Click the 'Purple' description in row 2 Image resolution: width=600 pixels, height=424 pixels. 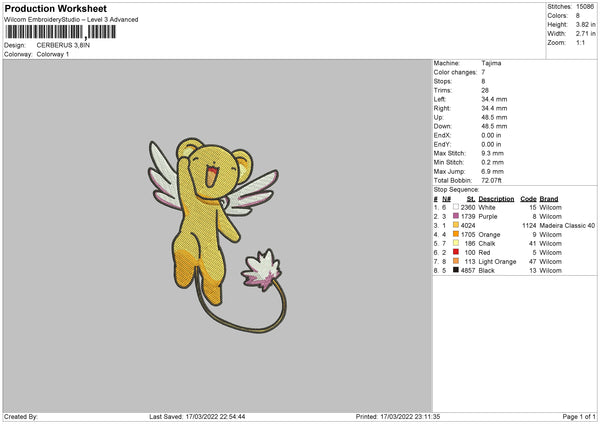coord(488,217)
